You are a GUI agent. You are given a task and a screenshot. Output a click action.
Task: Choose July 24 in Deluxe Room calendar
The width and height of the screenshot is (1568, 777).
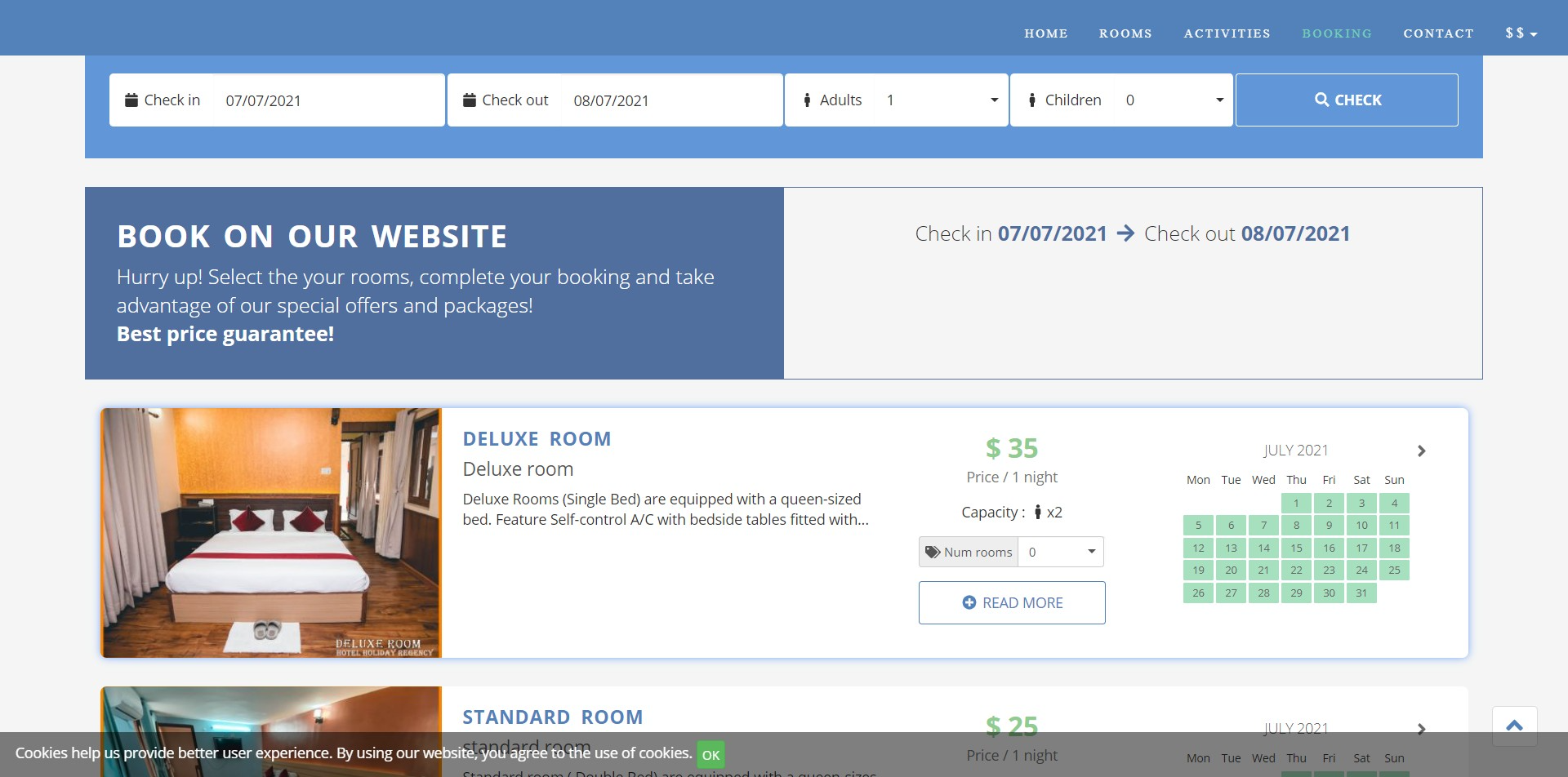[1361, 571]
